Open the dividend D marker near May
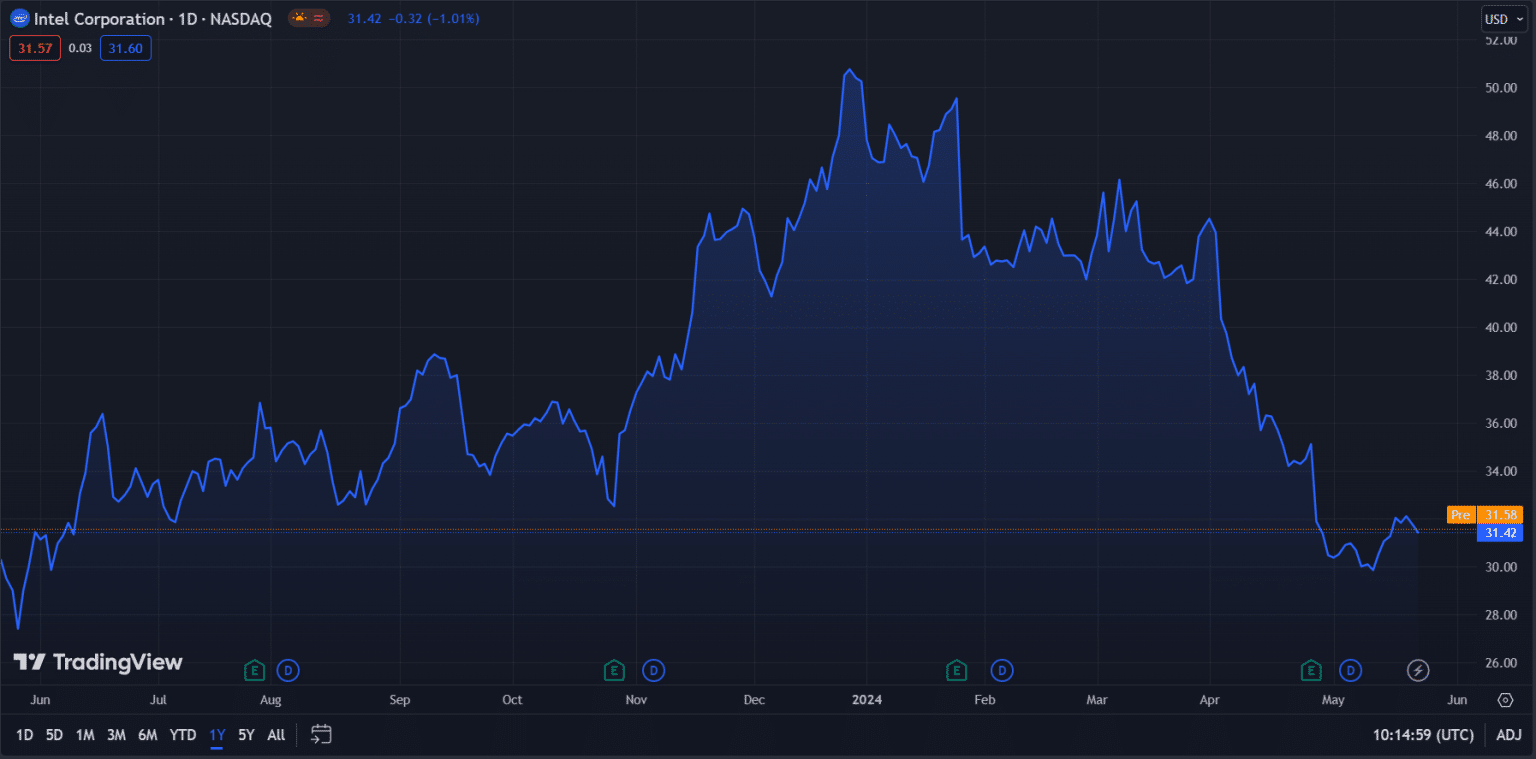The height and width of the screenshot is (759, 1536). 1351,670
